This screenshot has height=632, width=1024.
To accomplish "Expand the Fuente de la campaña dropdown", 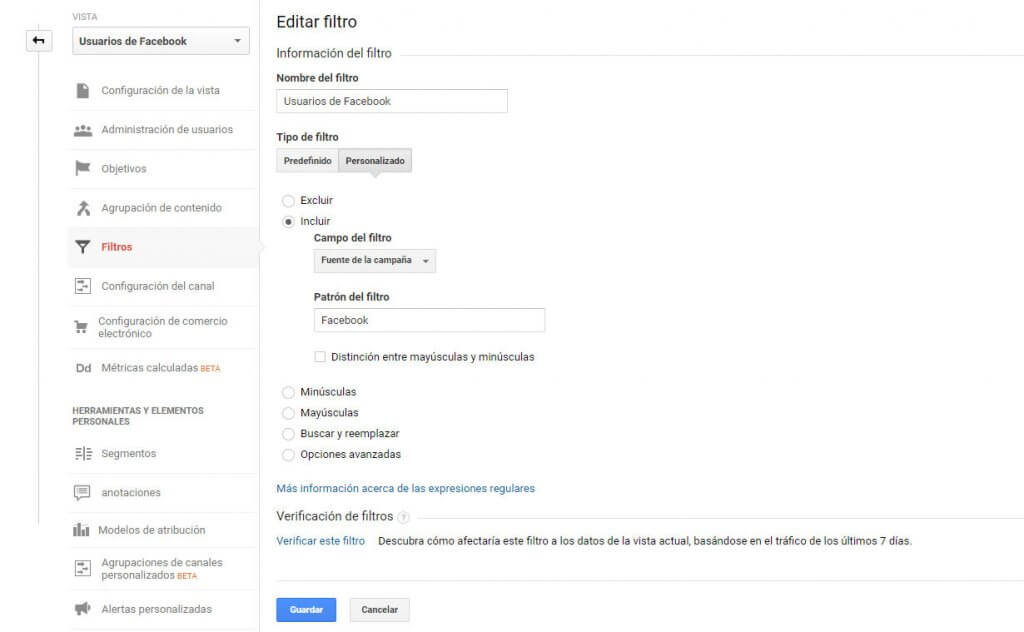I will click(374, 260).
